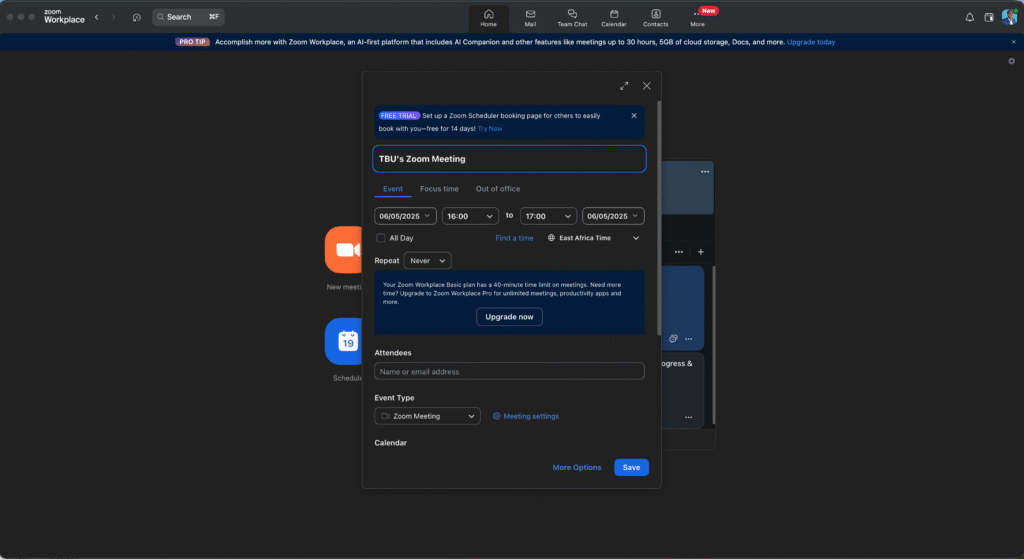Select the Focus time tab
1024x559 pixels.
[x=439, y=189]
